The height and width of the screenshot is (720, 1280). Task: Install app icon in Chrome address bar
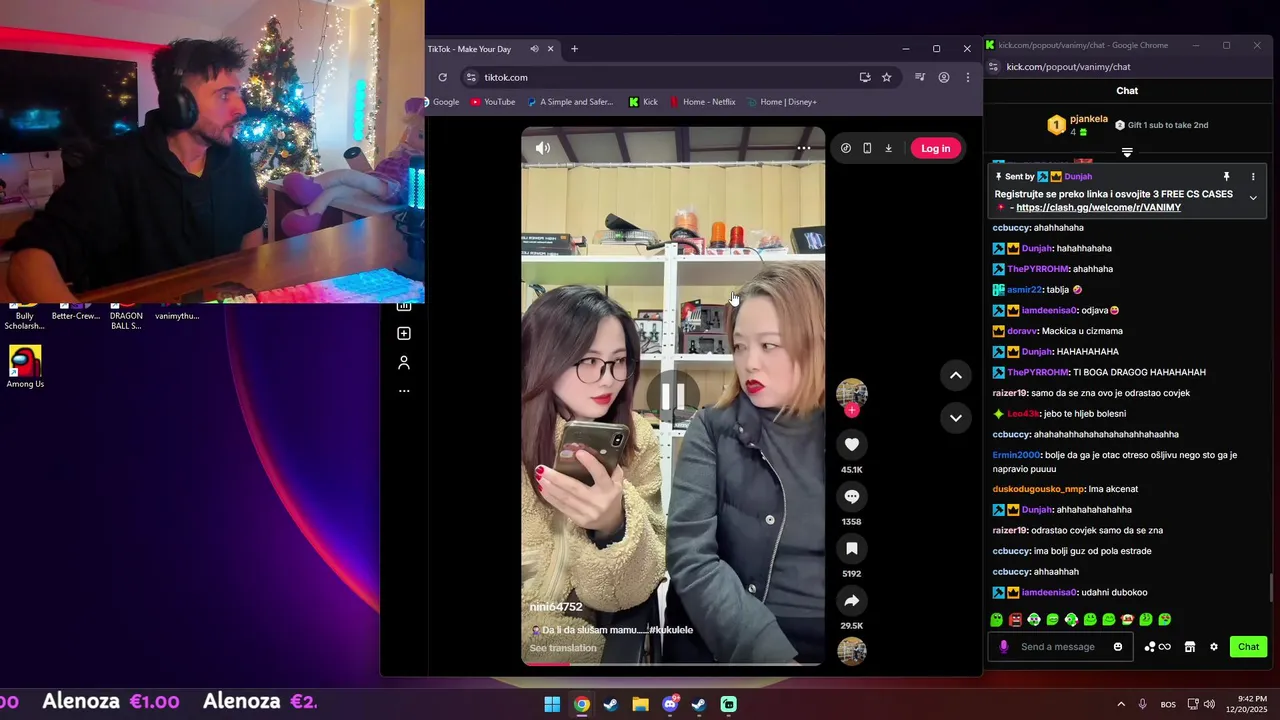coord(865,77)
